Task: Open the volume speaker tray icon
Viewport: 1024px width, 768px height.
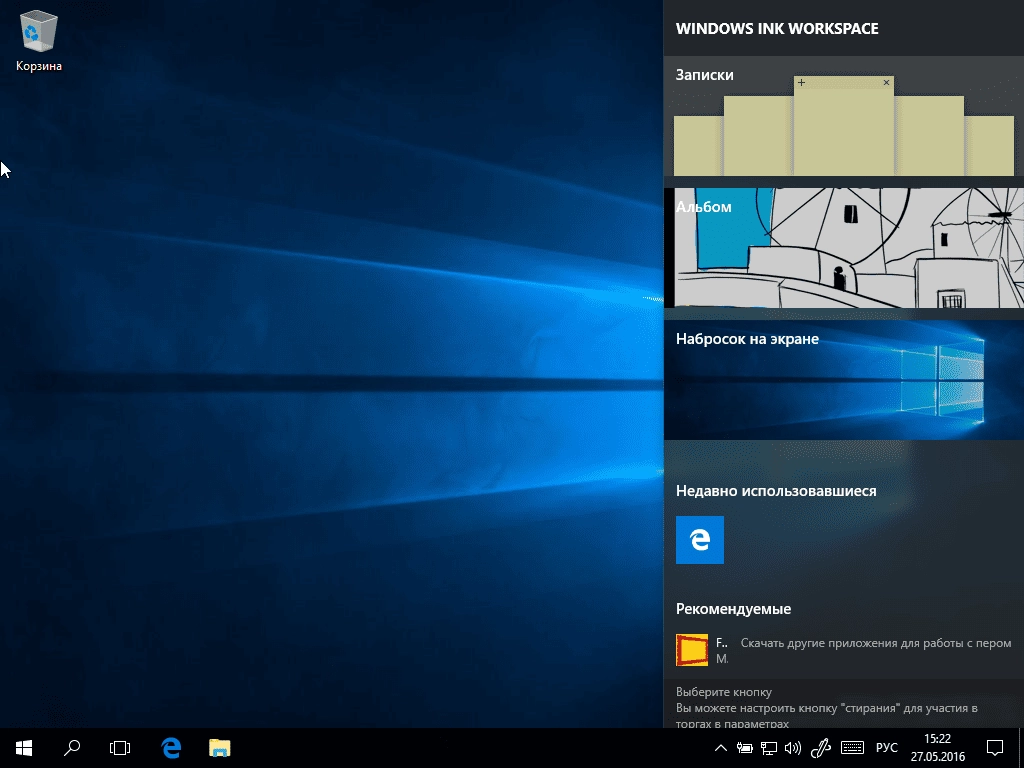Action: 793,748
